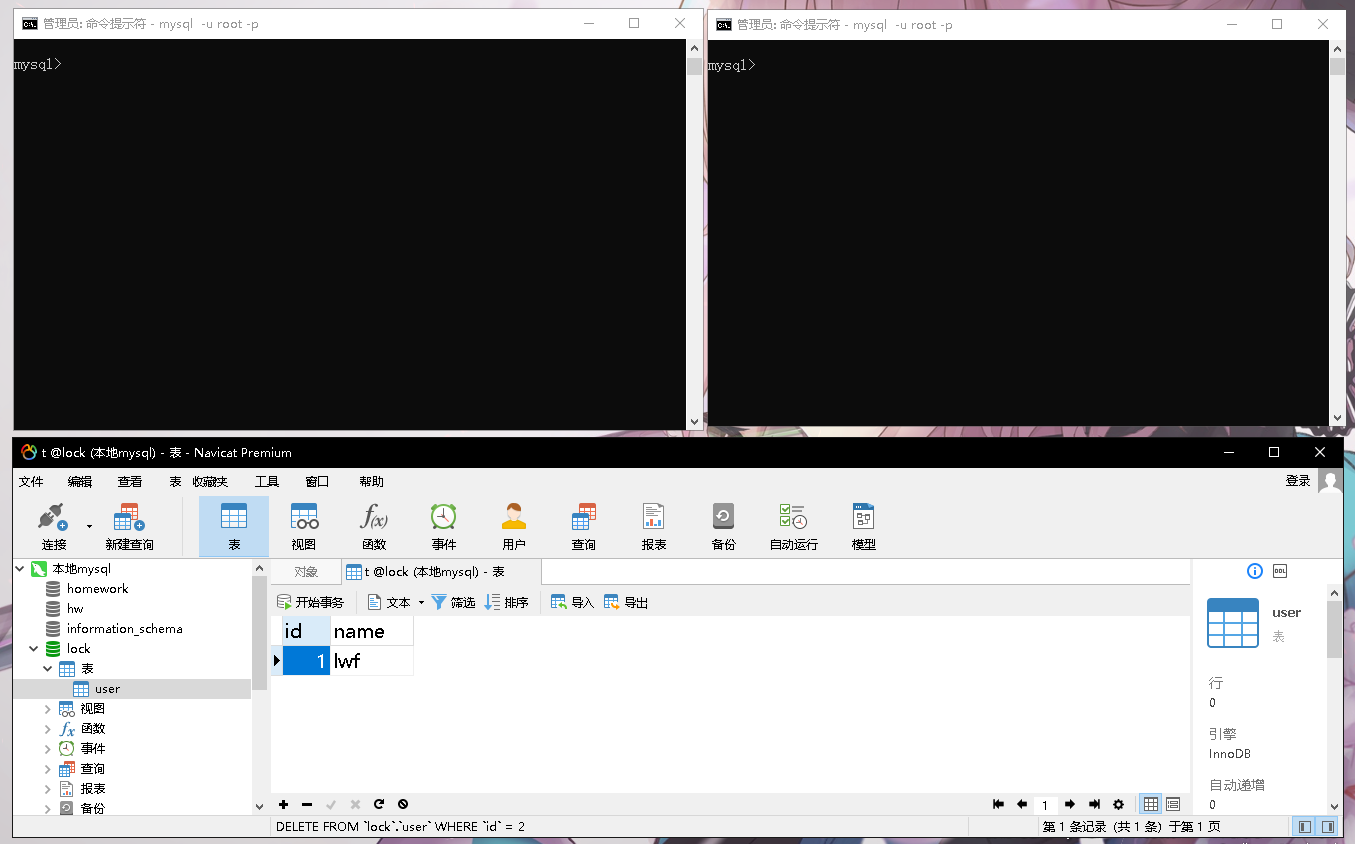Collapse the lock database node
Screen dimensions: 1355x844
[x=33, y=649]
